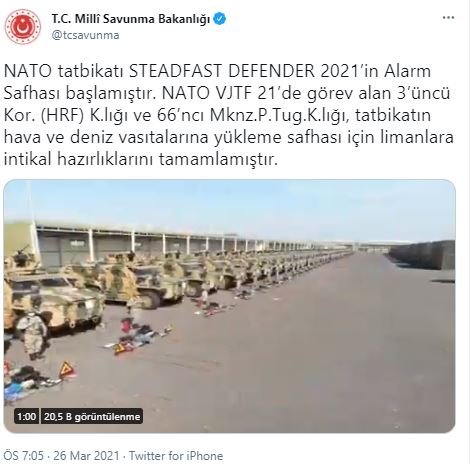Click the 20,5 B görüntülenme view counter
This screenshot has height=464, width=471.
click(x=92, y=417)
